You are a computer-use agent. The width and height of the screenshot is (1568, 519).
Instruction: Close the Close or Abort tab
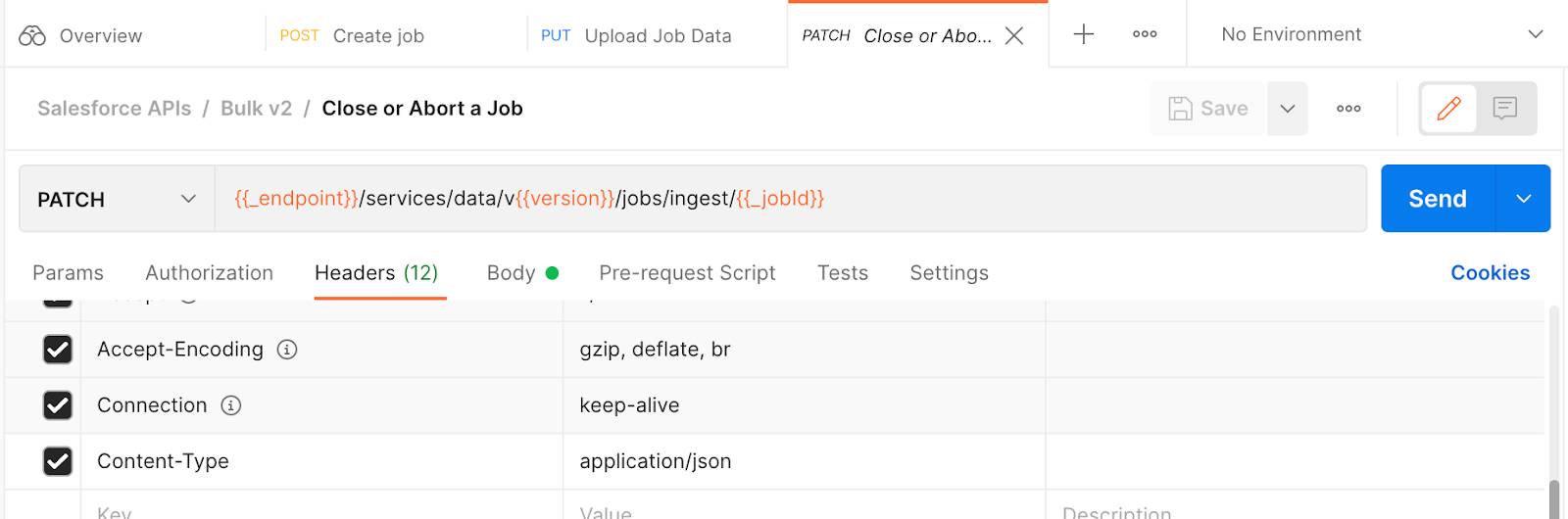click(x=1015, y=36)
